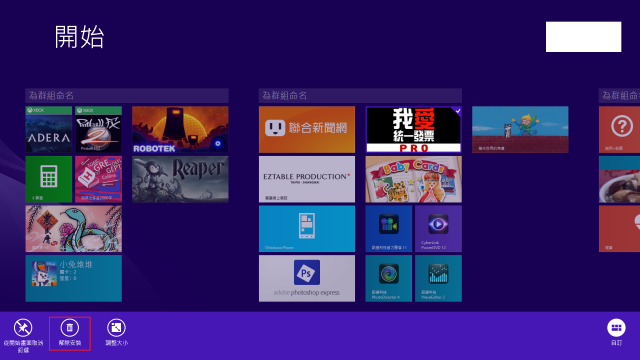Name the first group via 為群組命名 field
640x360 pixels.
[x=127, y=96]
